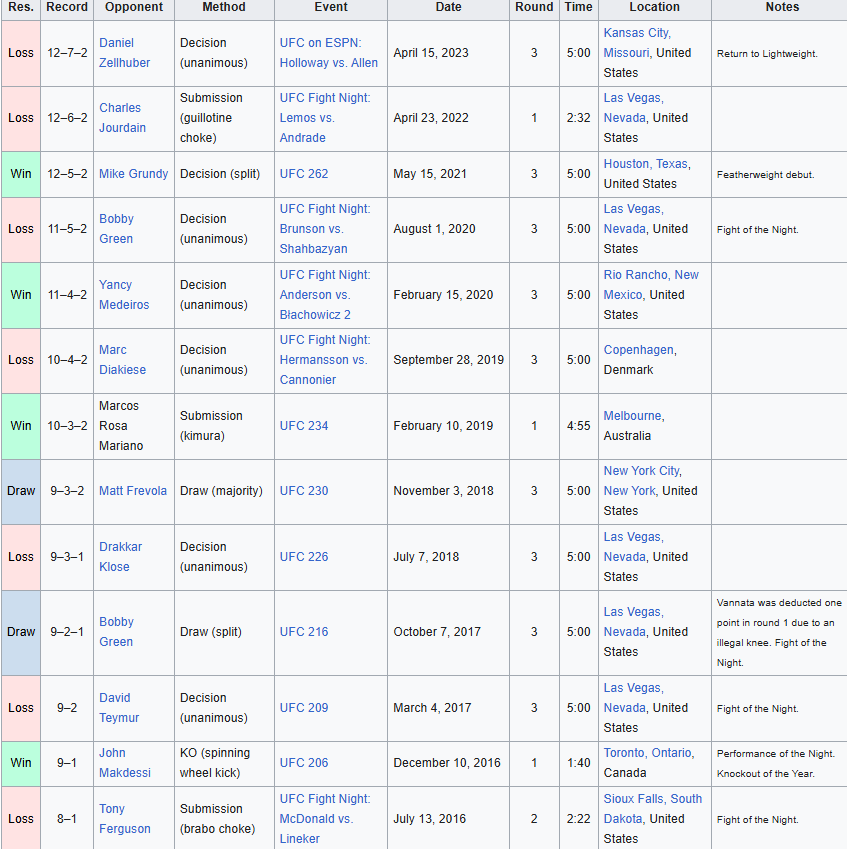Open UFC Fight Night: Hermansson vs. Cannonier event
Viewport: 847px width, 849px height.
click(x=325, y=360)
